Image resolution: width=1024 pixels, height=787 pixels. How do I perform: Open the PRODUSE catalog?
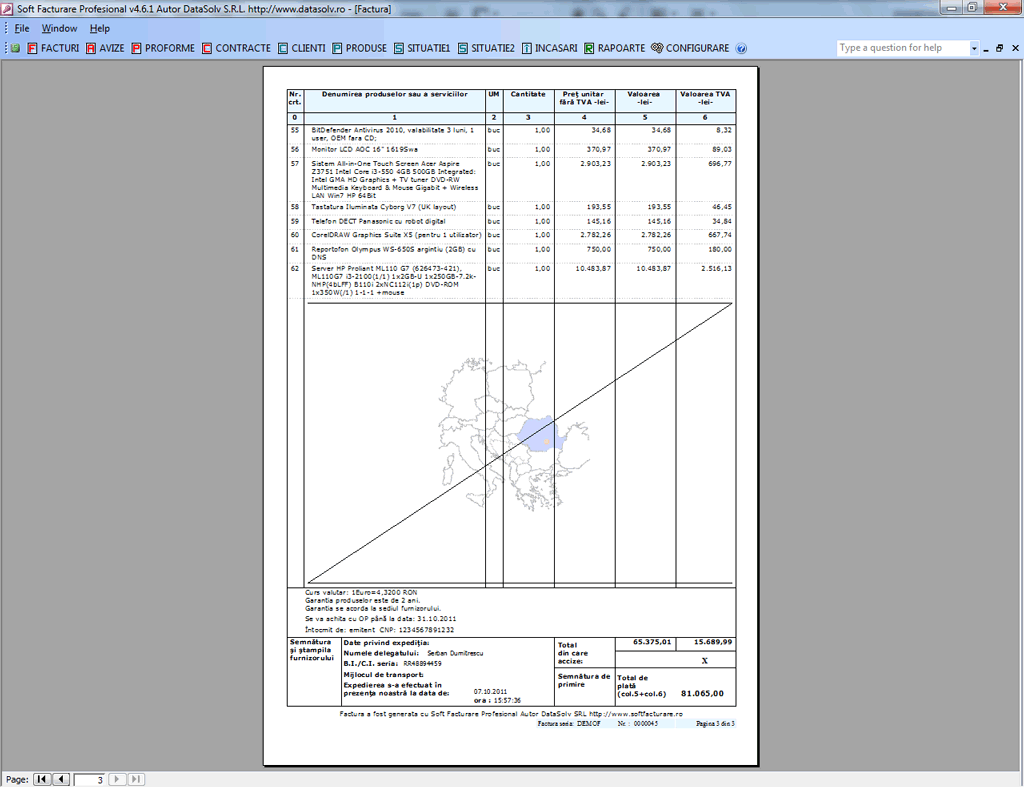click(x=359, y=48)
